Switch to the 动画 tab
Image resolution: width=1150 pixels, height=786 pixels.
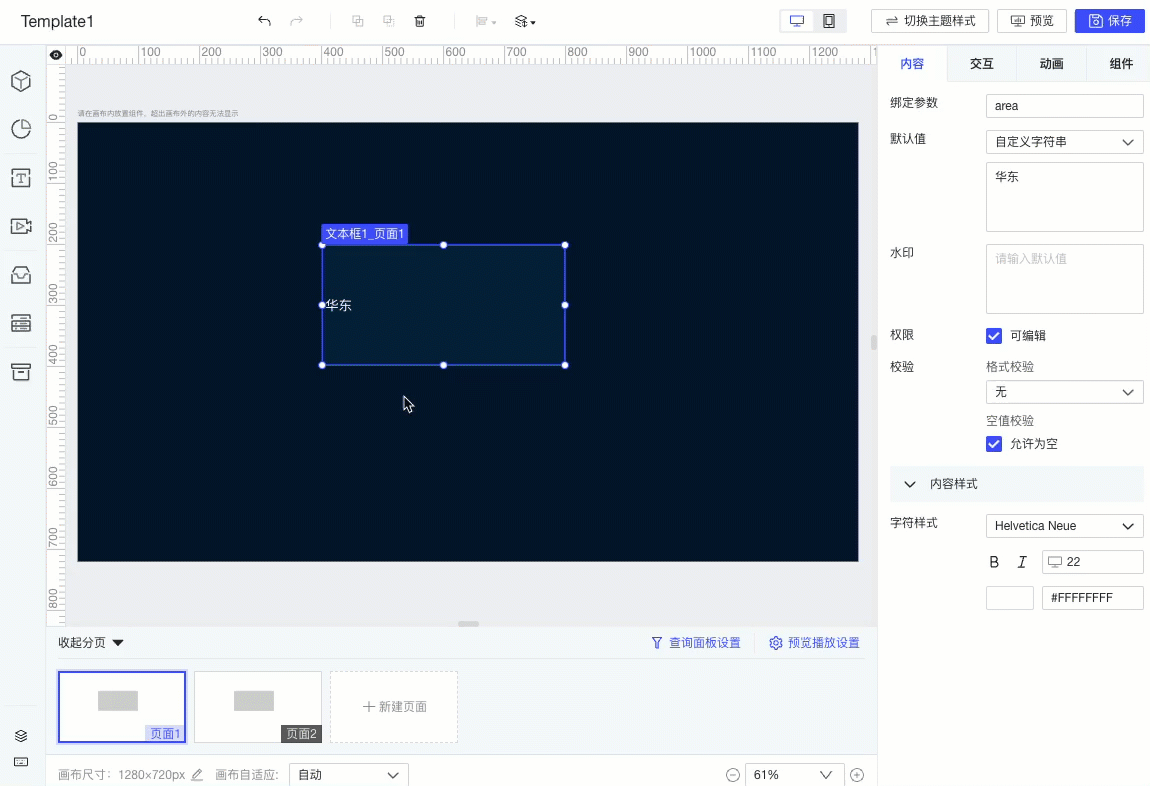click(1051, 64)
